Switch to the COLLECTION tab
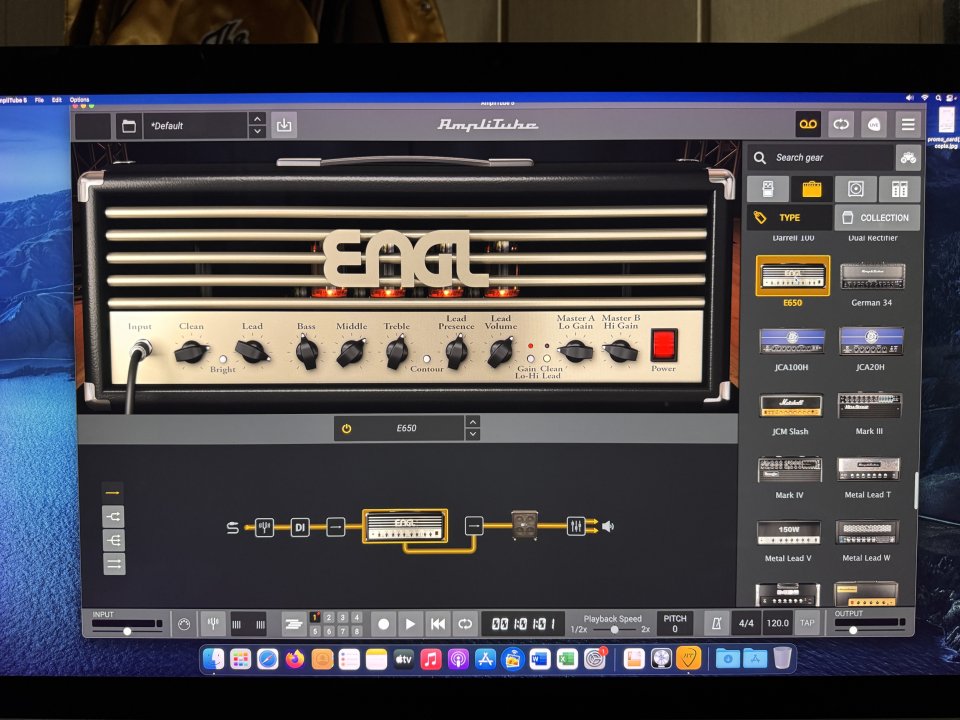This screenshot has height=720, width=960. point(876,217)
